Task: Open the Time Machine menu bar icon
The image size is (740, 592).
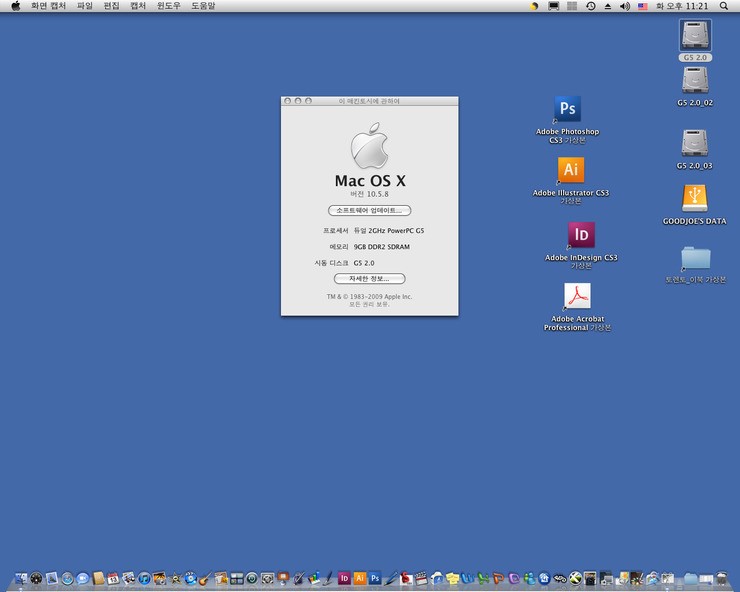Action: (590, 6)
